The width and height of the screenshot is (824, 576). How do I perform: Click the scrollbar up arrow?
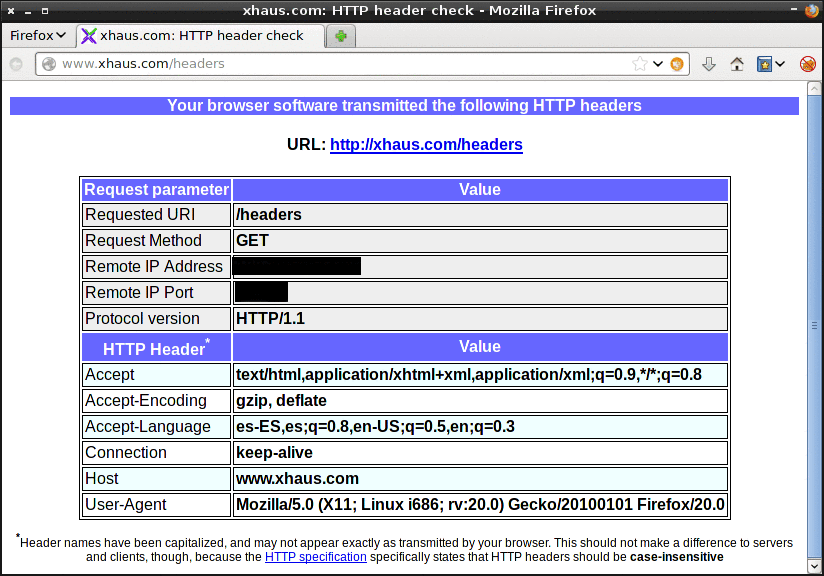pyautogui.click(x=814, y=89)
